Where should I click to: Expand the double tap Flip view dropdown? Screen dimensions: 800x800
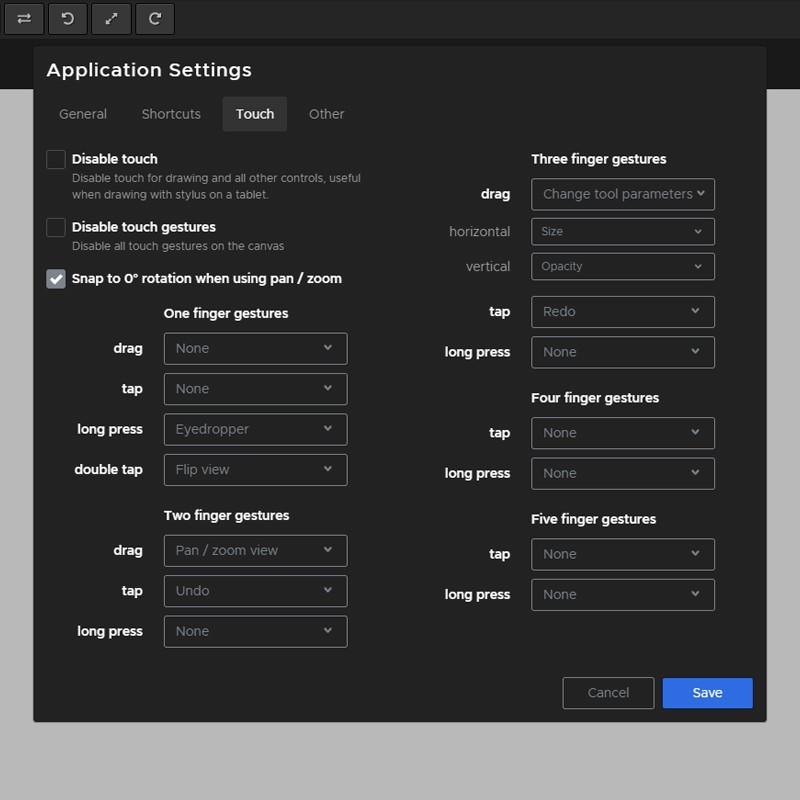coord(255,470)
